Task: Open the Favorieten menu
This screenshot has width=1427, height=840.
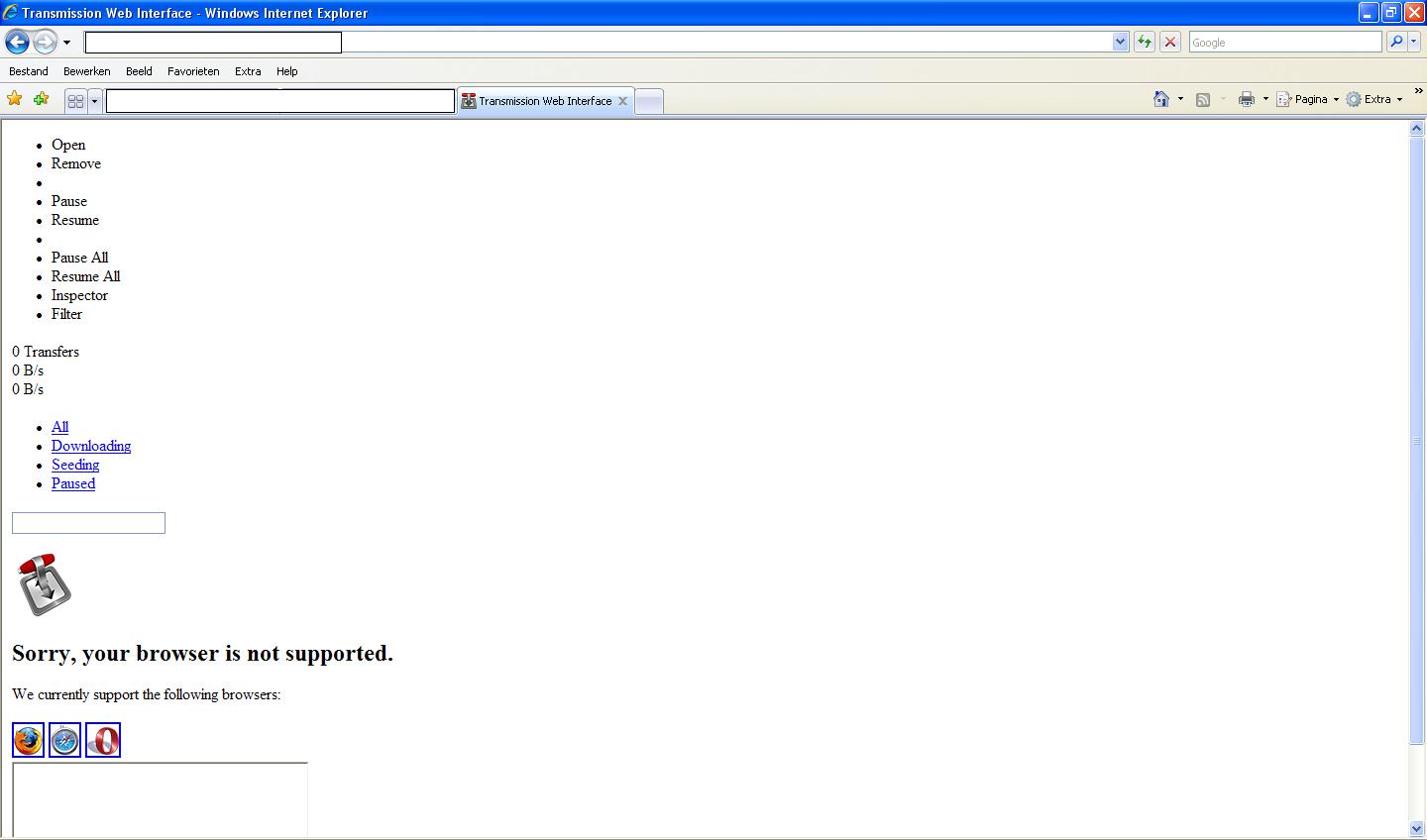Action: click(x=193, y=71)
